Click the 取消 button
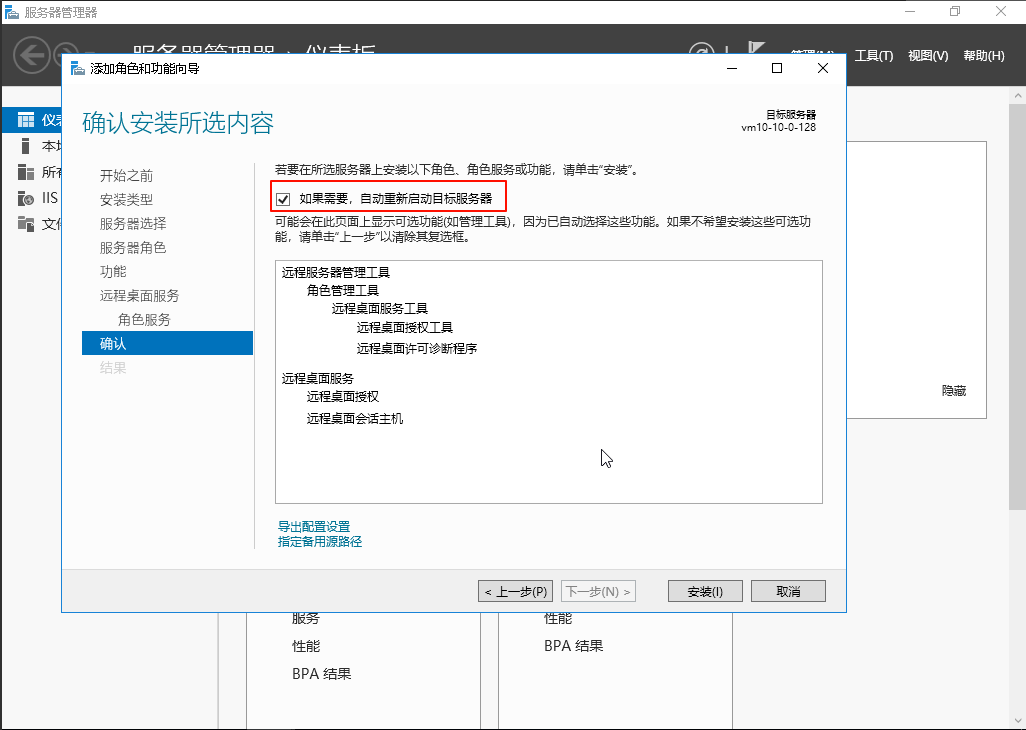1026x730 pixels. click(x=788, y=591)
